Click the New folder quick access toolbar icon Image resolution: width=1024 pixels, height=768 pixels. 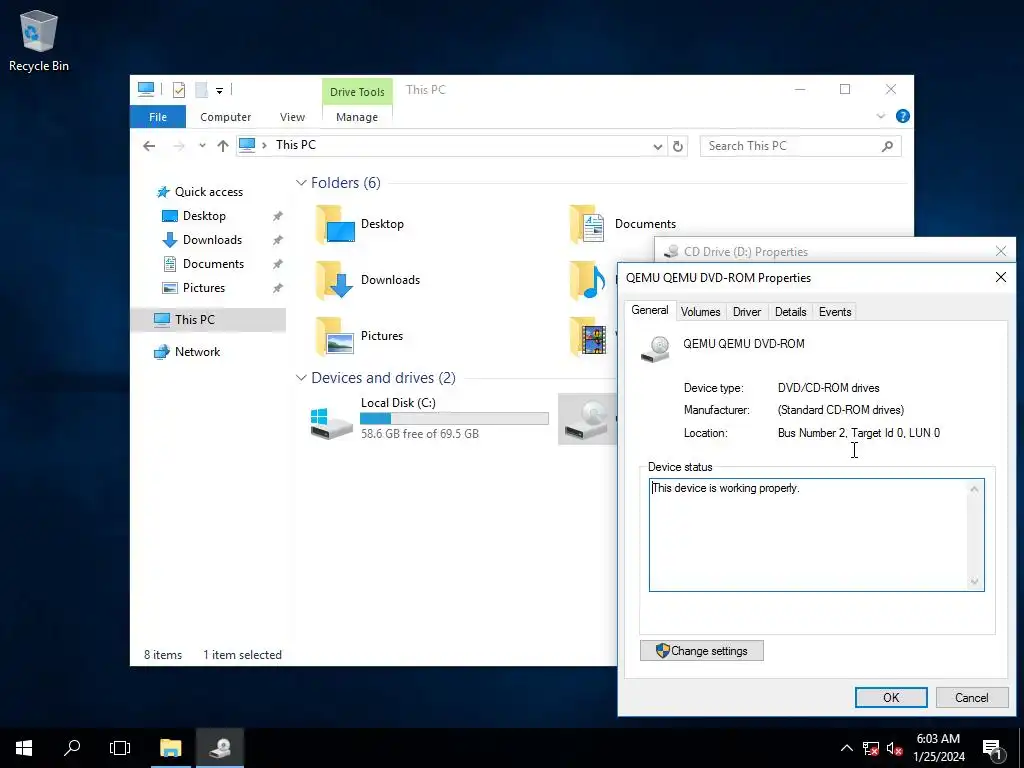click(201, 90)
